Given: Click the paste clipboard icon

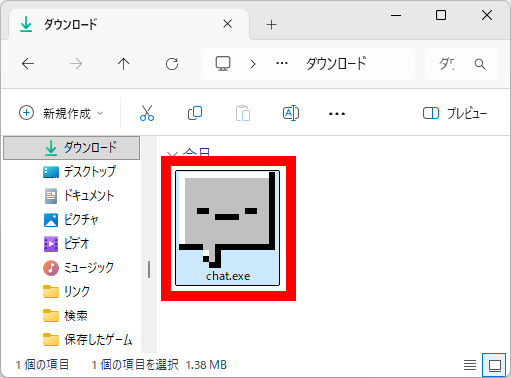Looking at the screenshot, I should [x=243, y=113].
